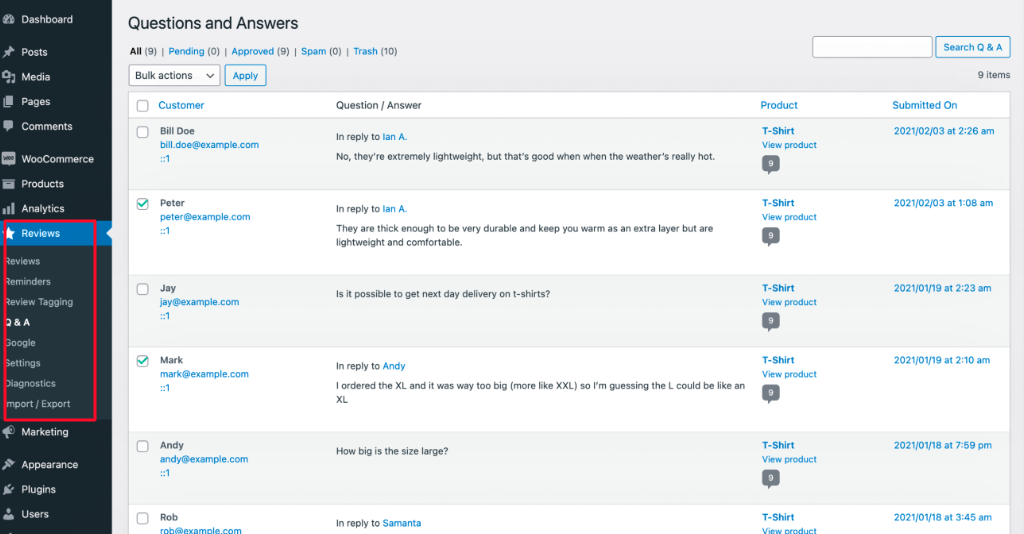Click the Q & A search input field
Viewport: 1024px width, 534px height.
[872, 47]
